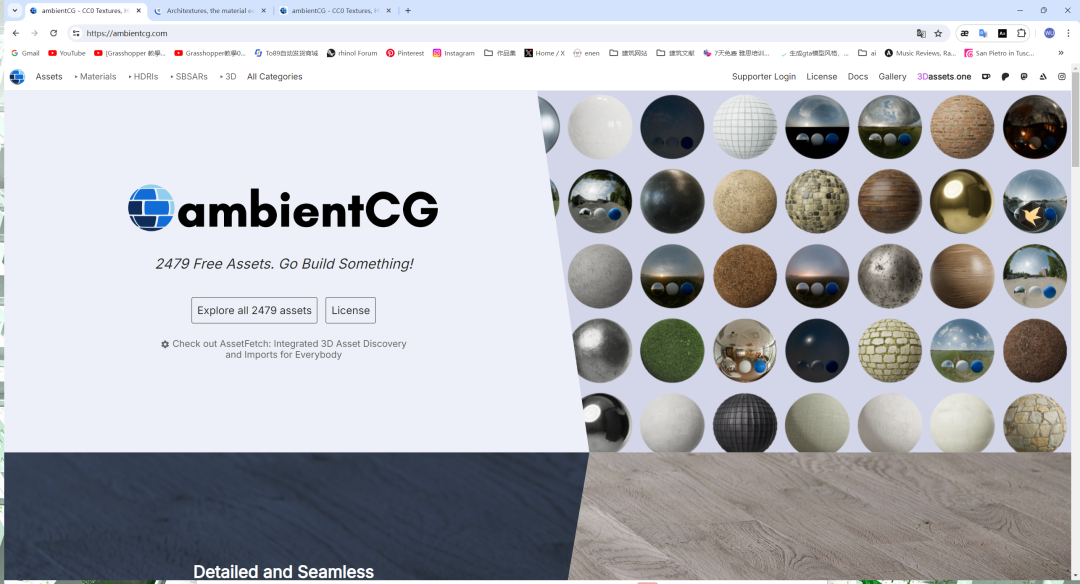Click the black Adobe extension icon

[x=1002, y=33]
